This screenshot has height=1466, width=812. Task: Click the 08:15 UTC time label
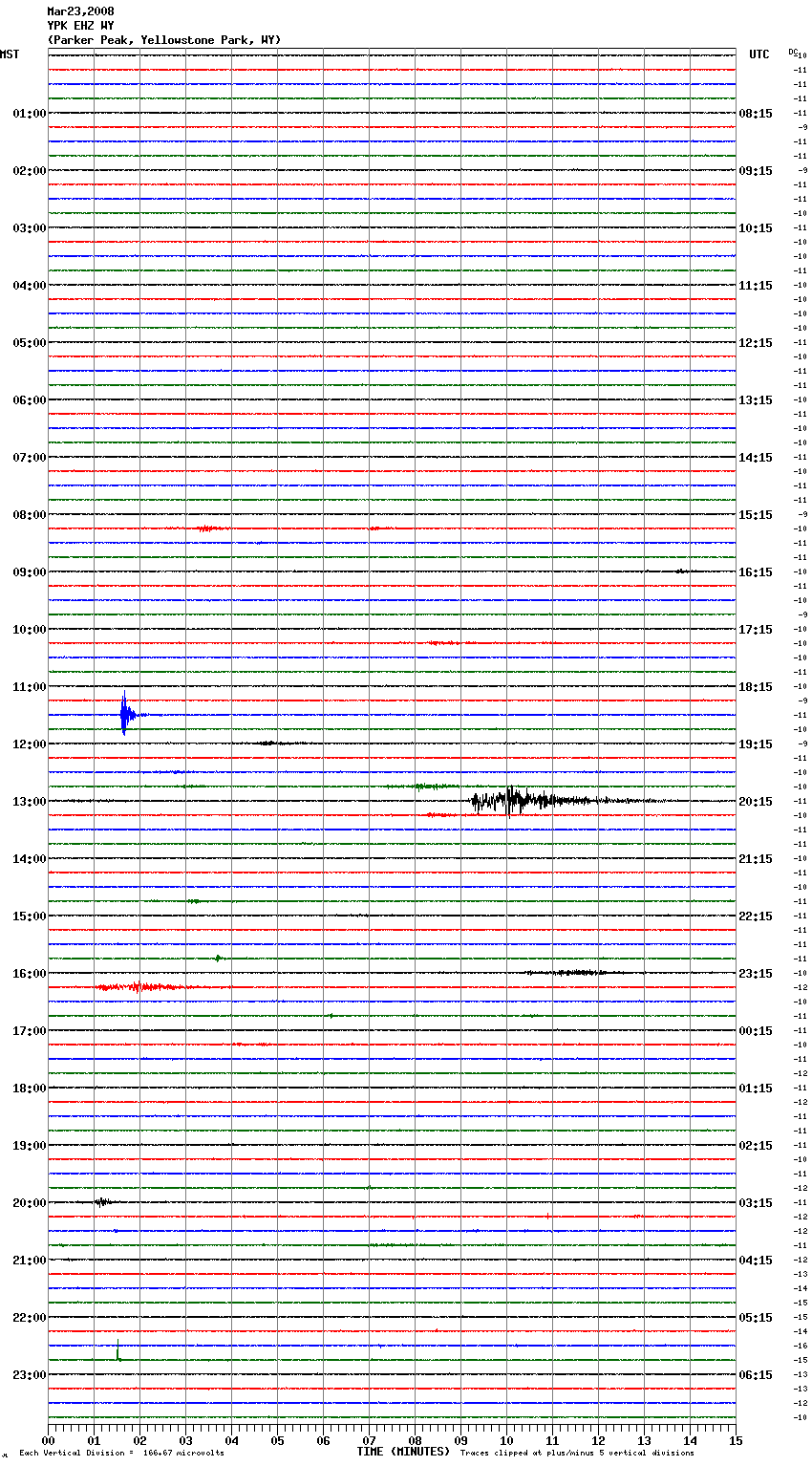pos(756,114)
